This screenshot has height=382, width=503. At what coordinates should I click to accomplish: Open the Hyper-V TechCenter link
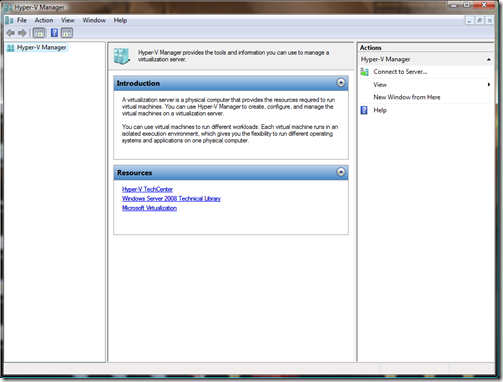[147, 189]
